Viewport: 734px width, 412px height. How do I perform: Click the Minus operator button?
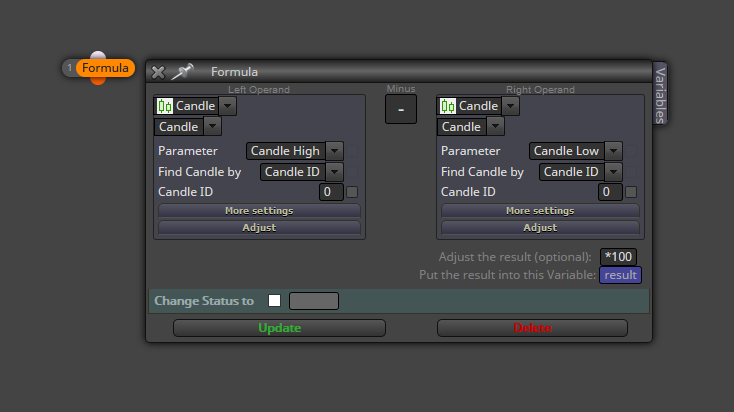tap(401, 109)
